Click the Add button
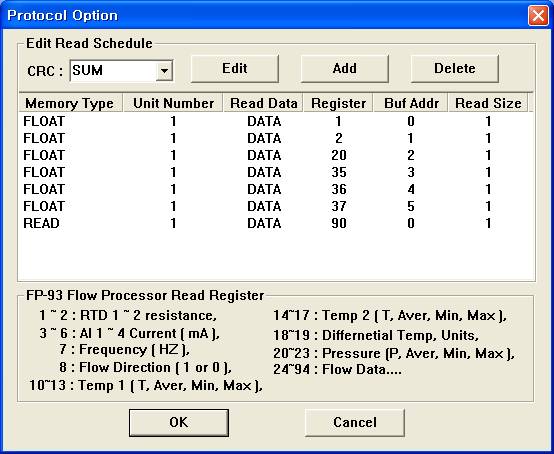554x454 pixels. click(x=344, y=69)
